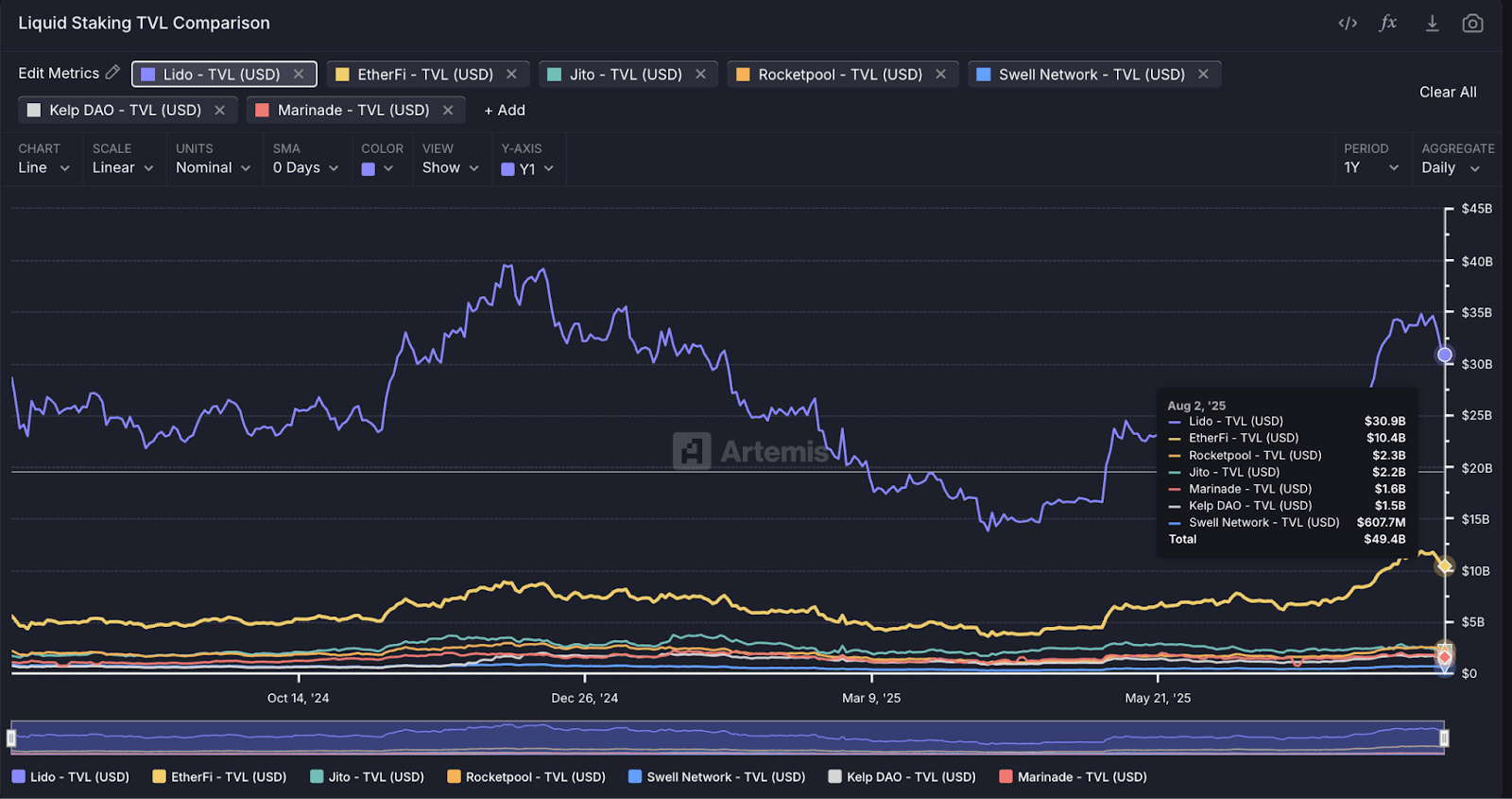Remove the Jito - TVL (USD) chip

[x=700, y=74]
